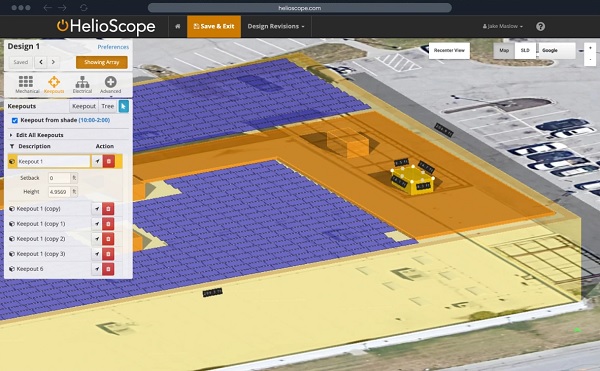Delete Keepout 1
This screenshot has height=371, width=600.
(109, 161)
